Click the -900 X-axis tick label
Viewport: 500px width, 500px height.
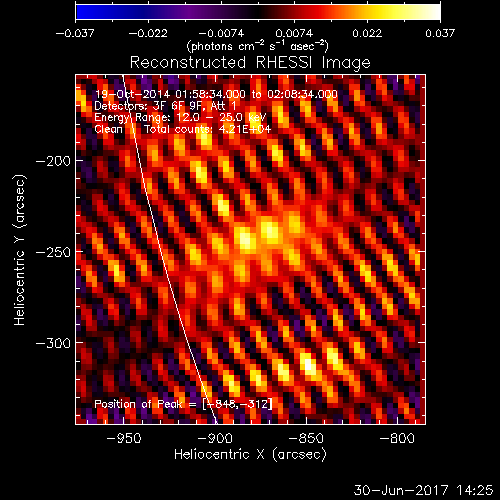tap(215, 438)
